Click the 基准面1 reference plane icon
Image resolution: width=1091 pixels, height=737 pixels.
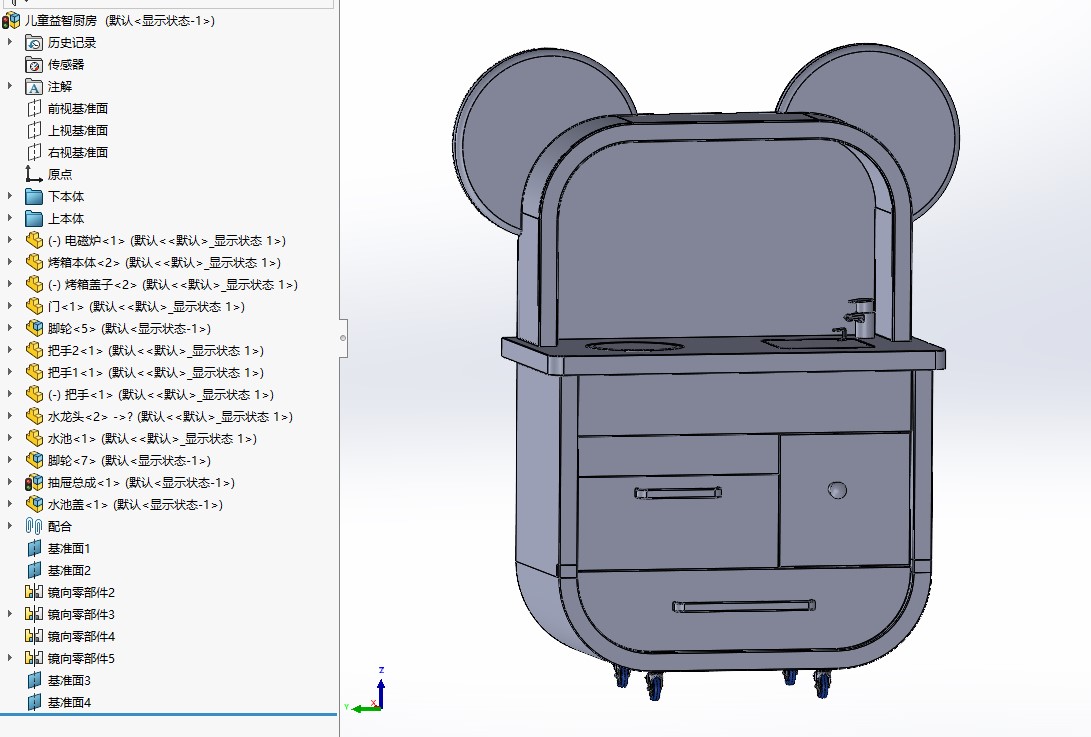[34, 548]
